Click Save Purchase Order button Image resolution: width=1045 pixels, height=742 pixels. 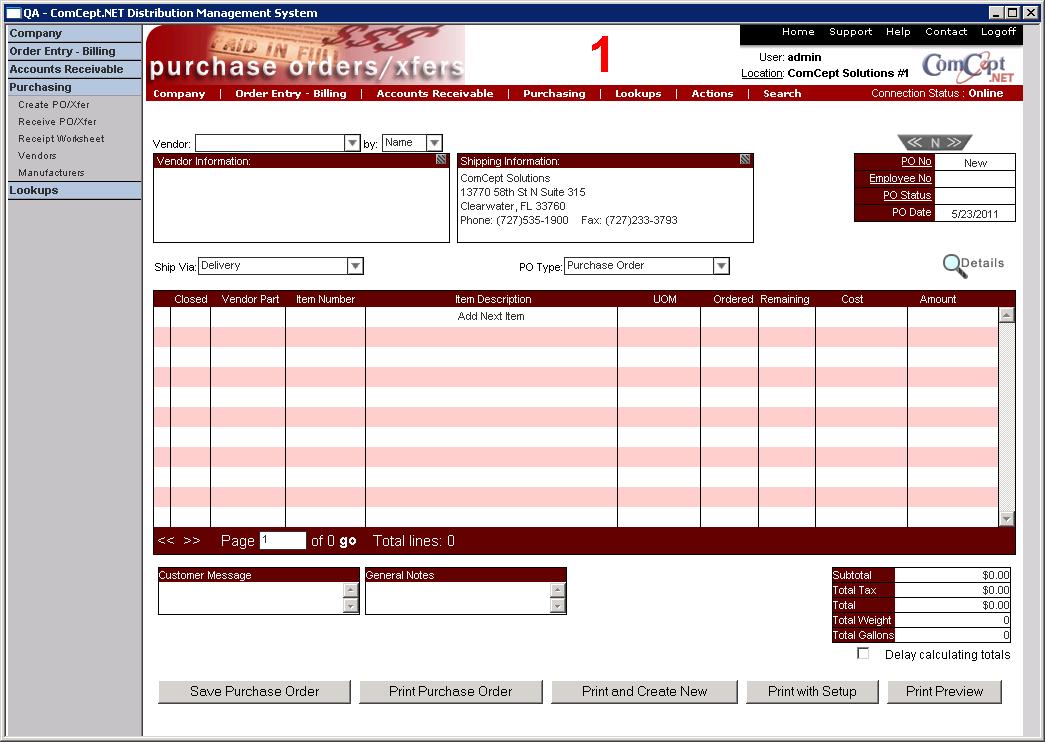(255, 691)
